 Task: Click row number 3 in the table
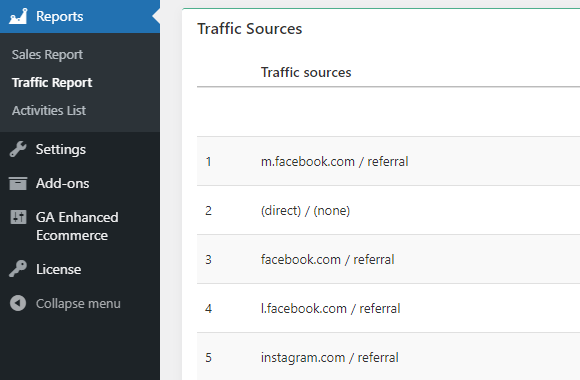(x=209, y=259)
